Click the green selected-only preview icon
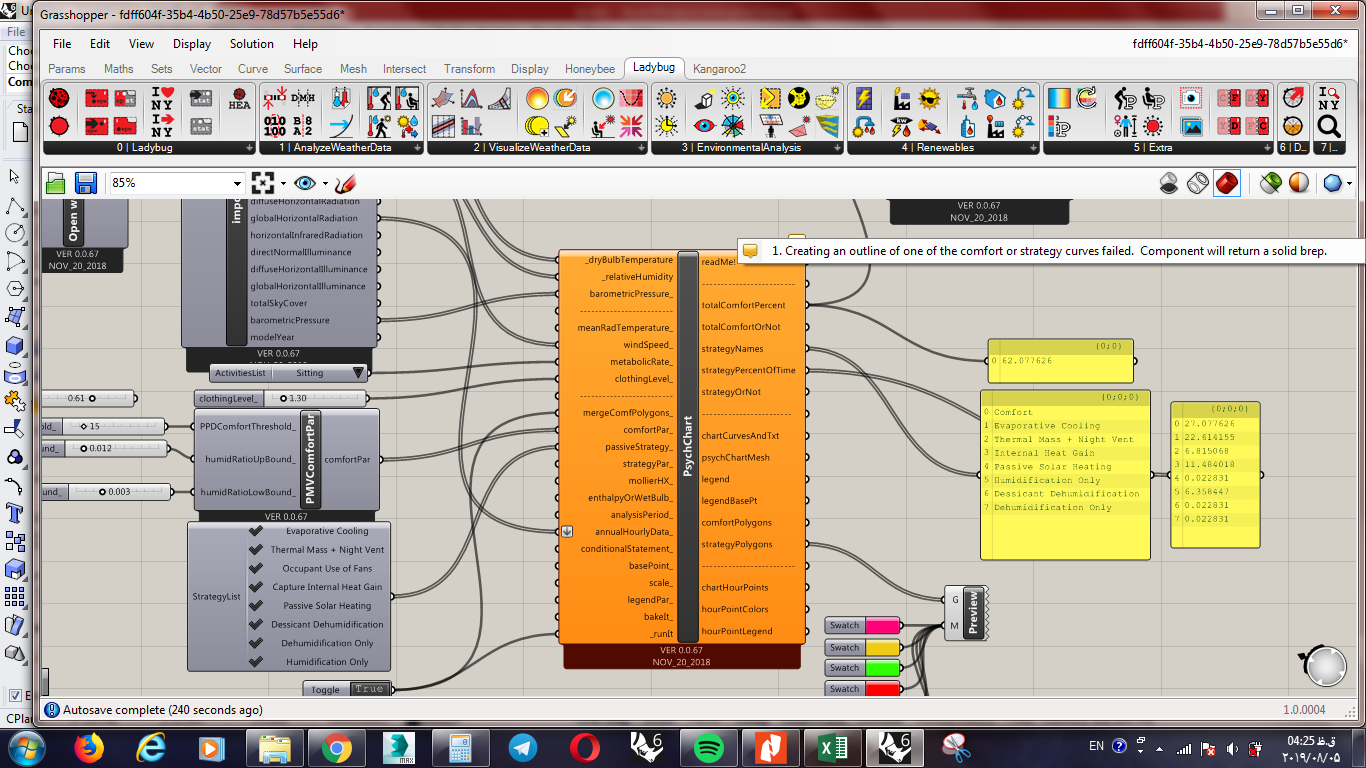 click(x=1270, y=183)
